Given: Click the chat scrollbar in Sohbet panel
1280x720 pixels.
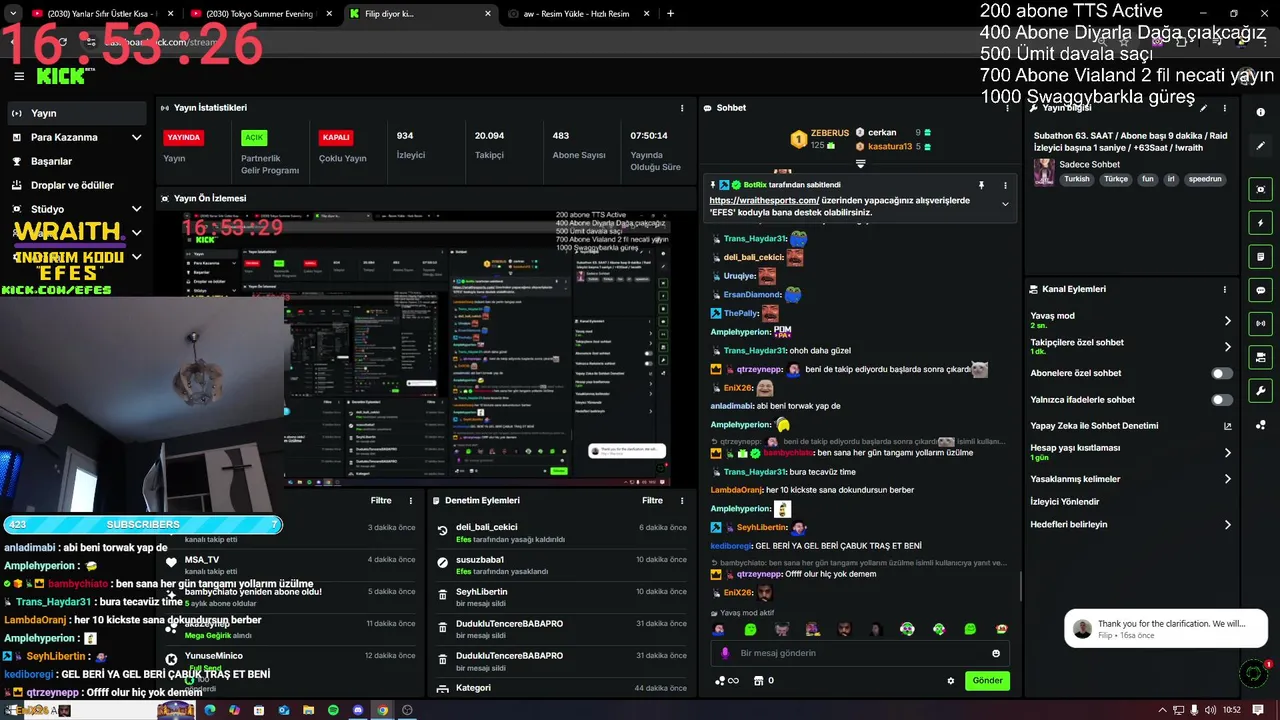Looking at the screenshot, I should click(1019, 587).
